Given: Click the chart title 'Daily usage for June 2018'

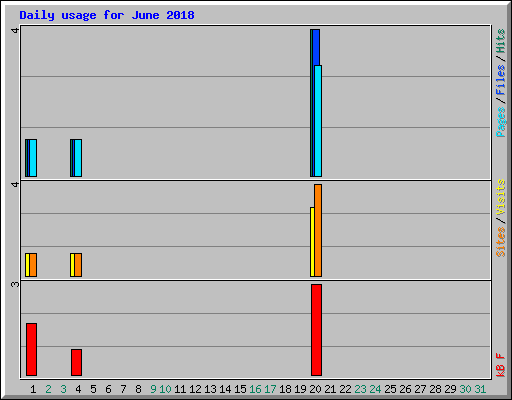Looking at the screenshot, I should [107, 15].
